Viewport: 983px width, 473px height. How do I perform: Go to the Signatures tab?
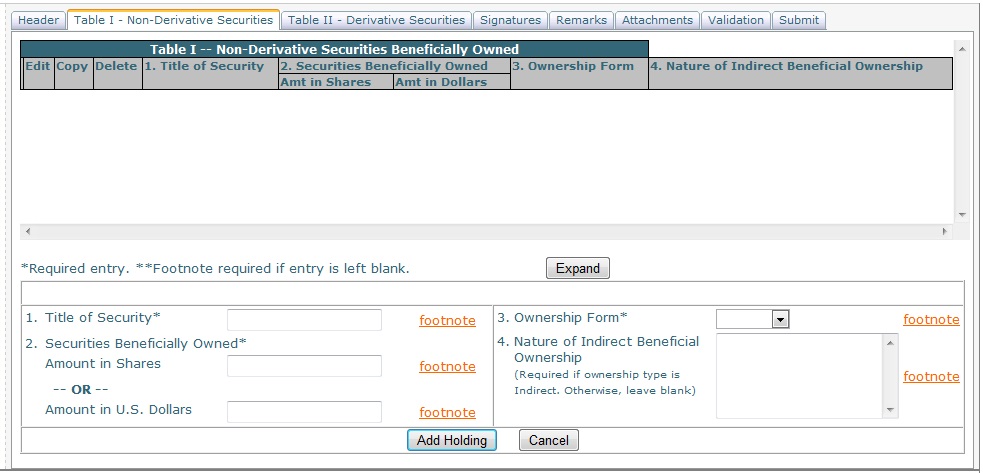tap(510, 20)
